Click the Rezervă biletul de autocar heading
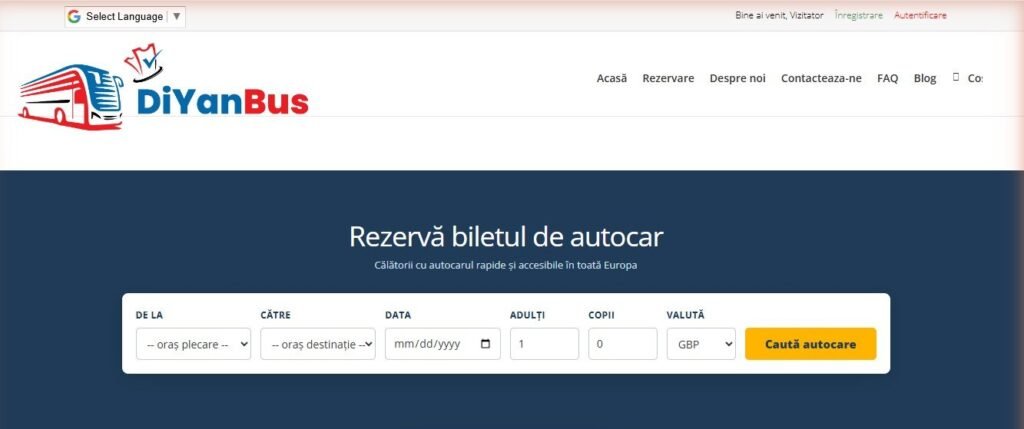Viewport: 1024px width, 429px height. click(506, 237)
